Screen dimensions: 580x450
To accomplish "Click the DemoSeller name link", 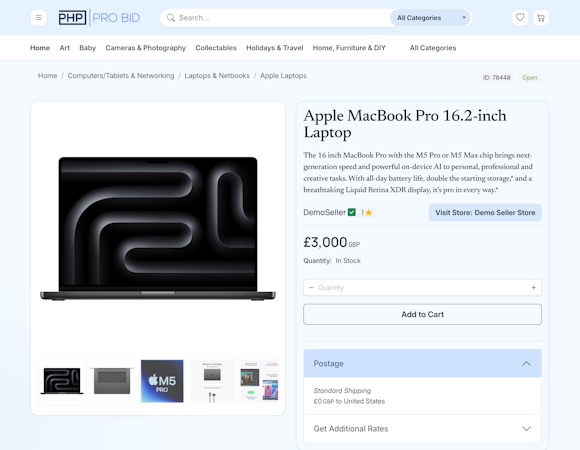I will [x=324, y=212].
